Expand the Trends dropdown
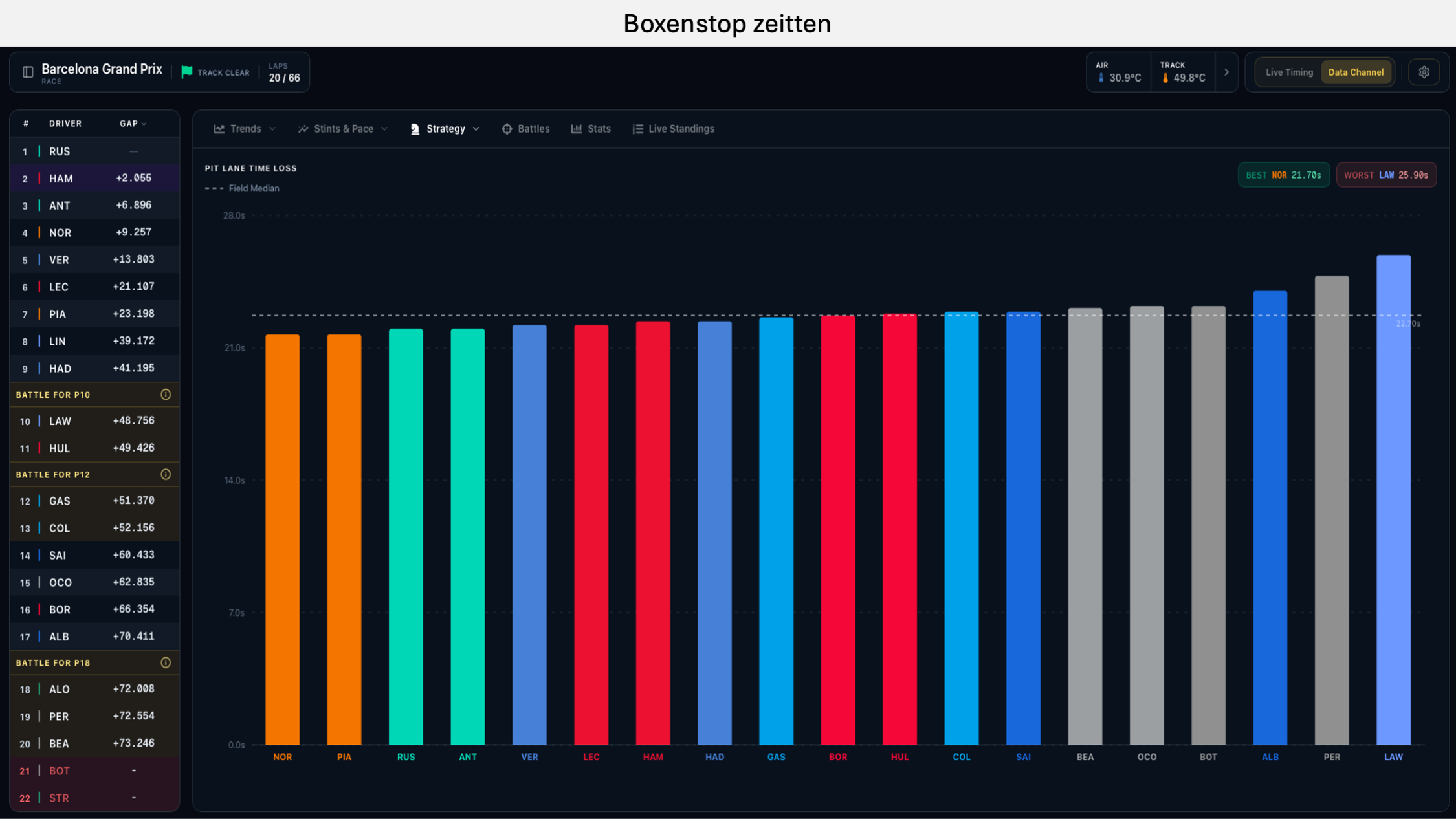Image resolution: width=1456 pixels, height=819 pixels. [x=245, y=129]
